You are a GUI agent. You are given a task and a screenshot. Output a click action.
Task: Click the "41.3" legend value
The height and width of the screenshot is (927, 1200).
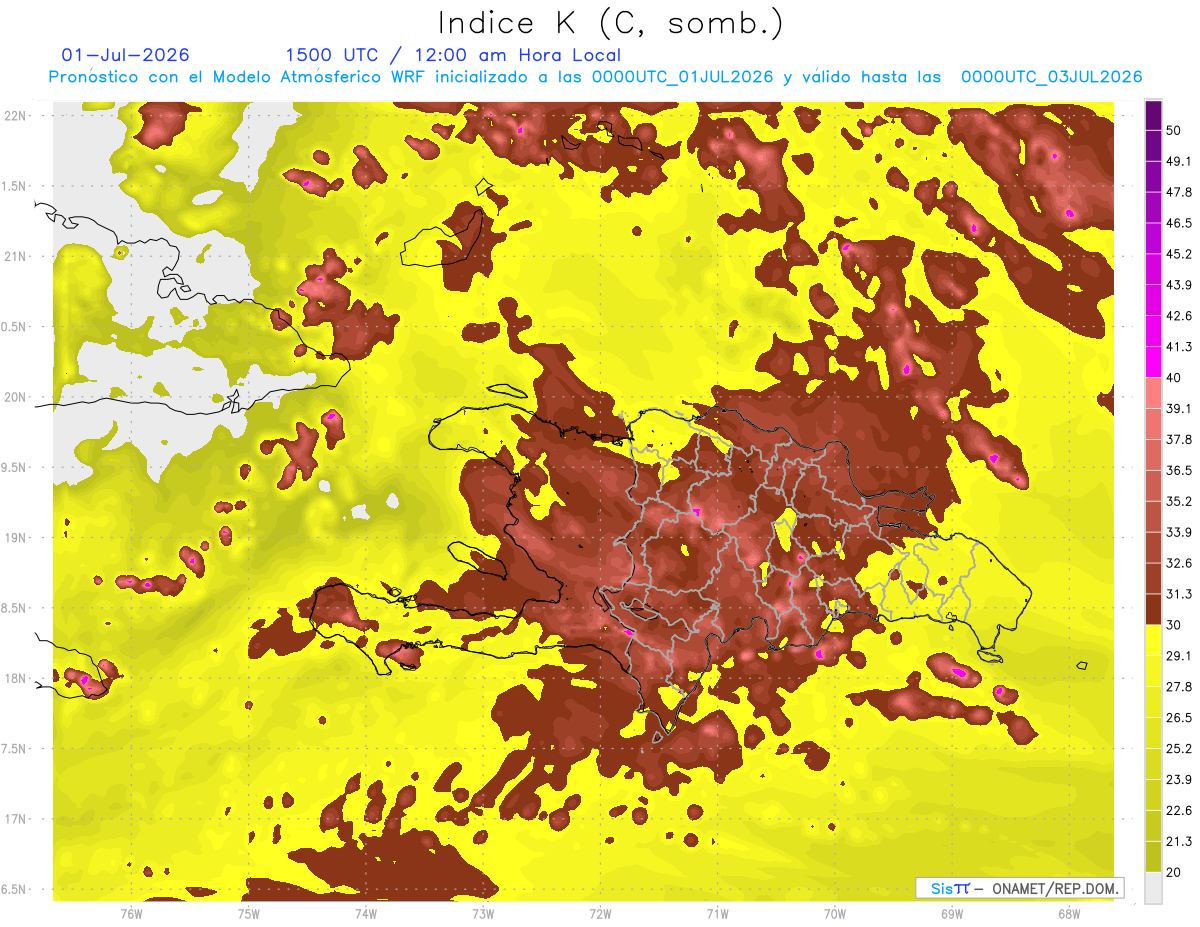pos(1178,347)
